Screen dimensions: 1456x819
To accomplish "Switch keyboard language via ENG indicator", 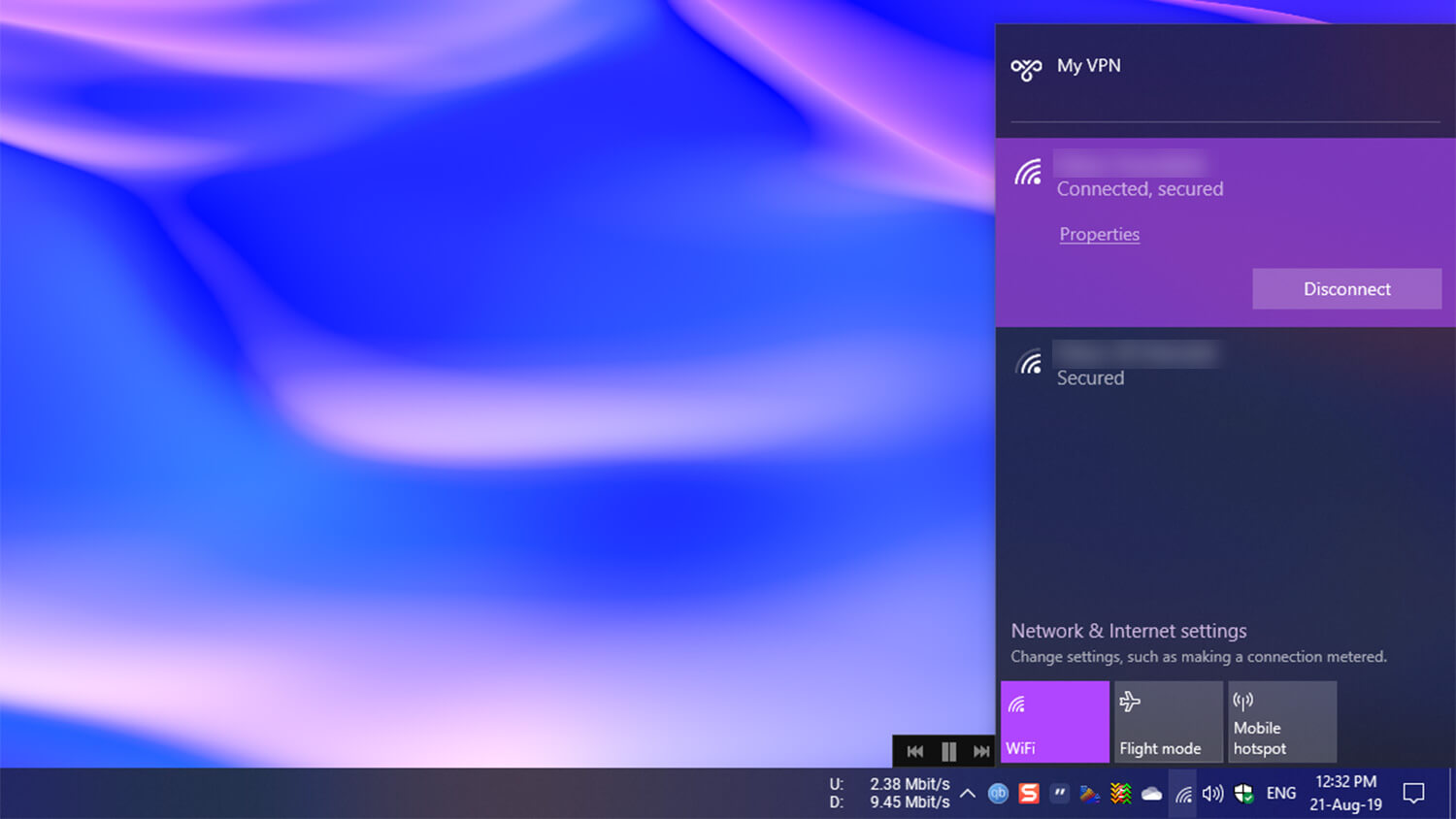I will pos(1280,793).
